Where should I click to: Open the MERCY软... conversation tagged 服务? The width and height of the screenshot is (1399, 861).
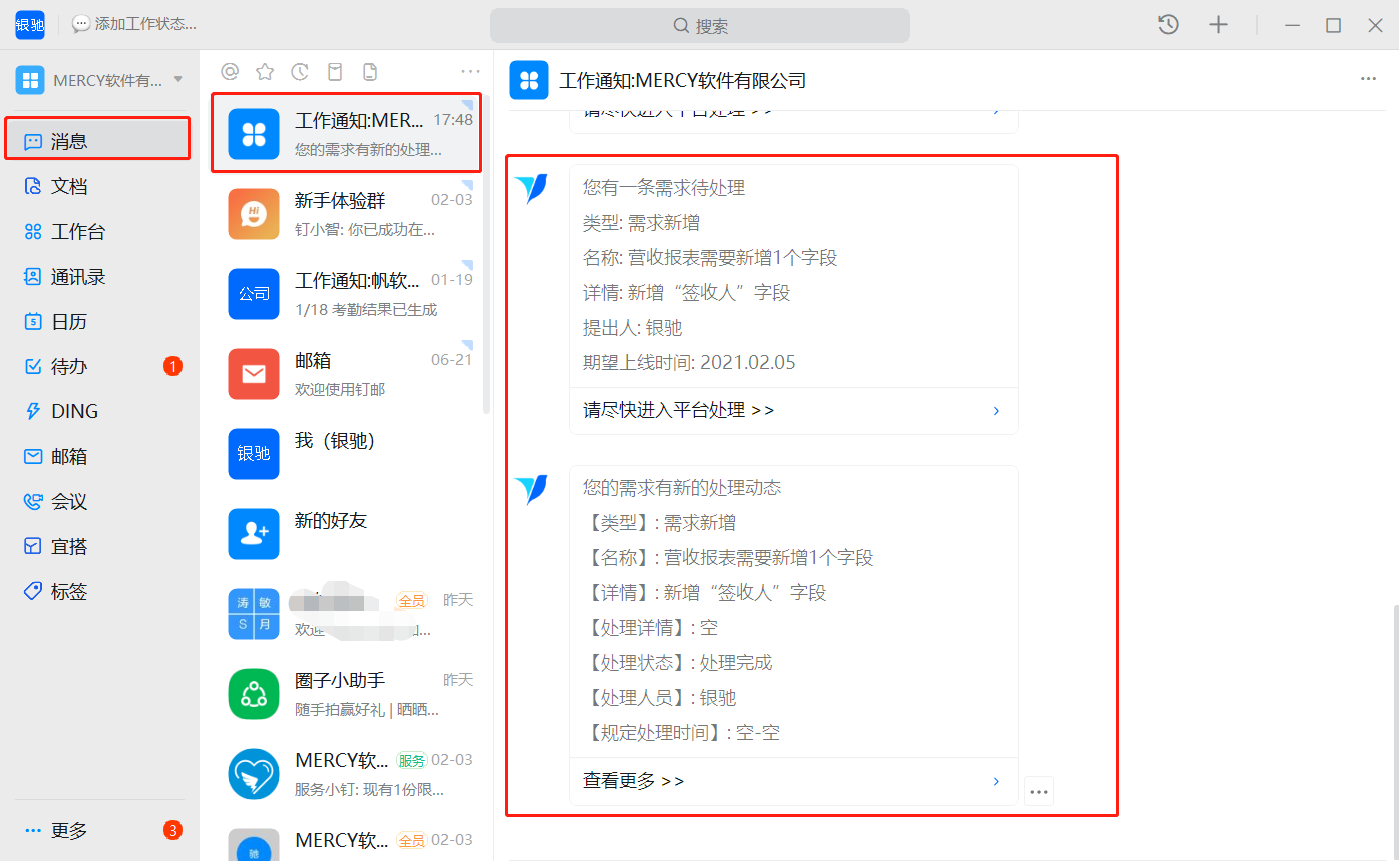coord(347,774)
